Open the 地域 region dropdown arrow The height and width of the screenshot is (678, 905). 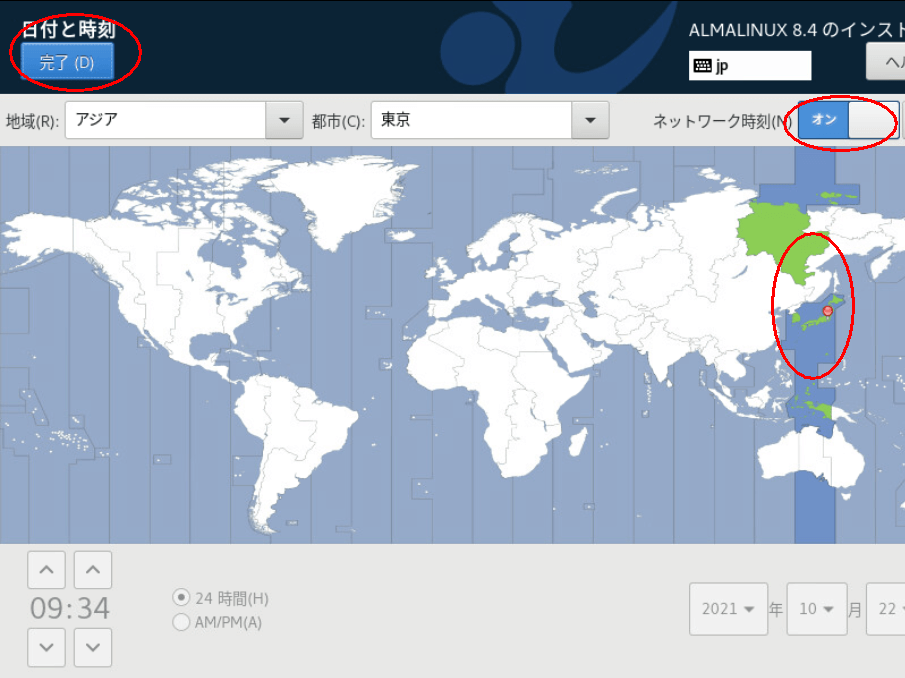[284, 120]
